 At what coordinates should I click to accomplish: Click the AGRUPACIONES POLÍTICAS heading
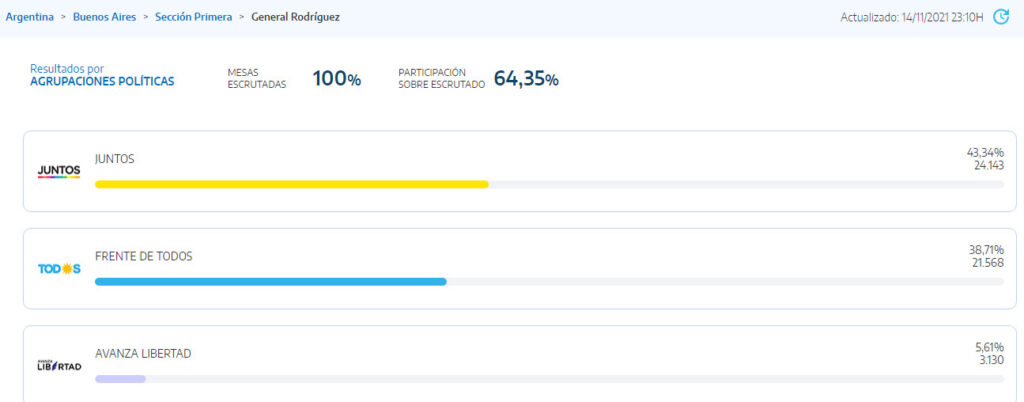103,82
